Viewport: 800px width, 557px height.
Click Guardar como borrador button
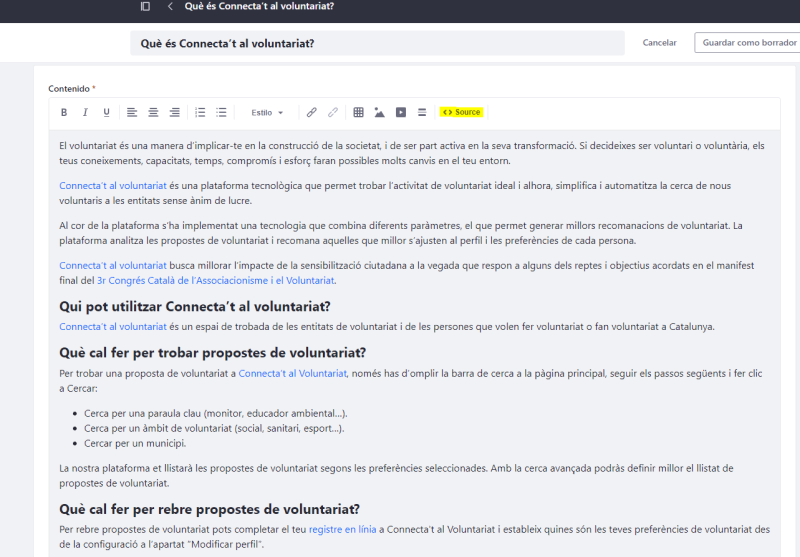[748, 43]
